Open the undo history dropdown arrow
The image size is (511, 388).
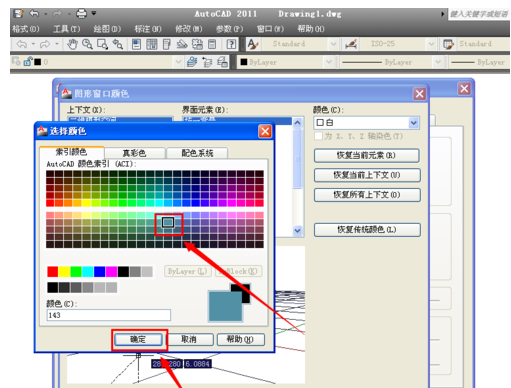tap(46, 14)
